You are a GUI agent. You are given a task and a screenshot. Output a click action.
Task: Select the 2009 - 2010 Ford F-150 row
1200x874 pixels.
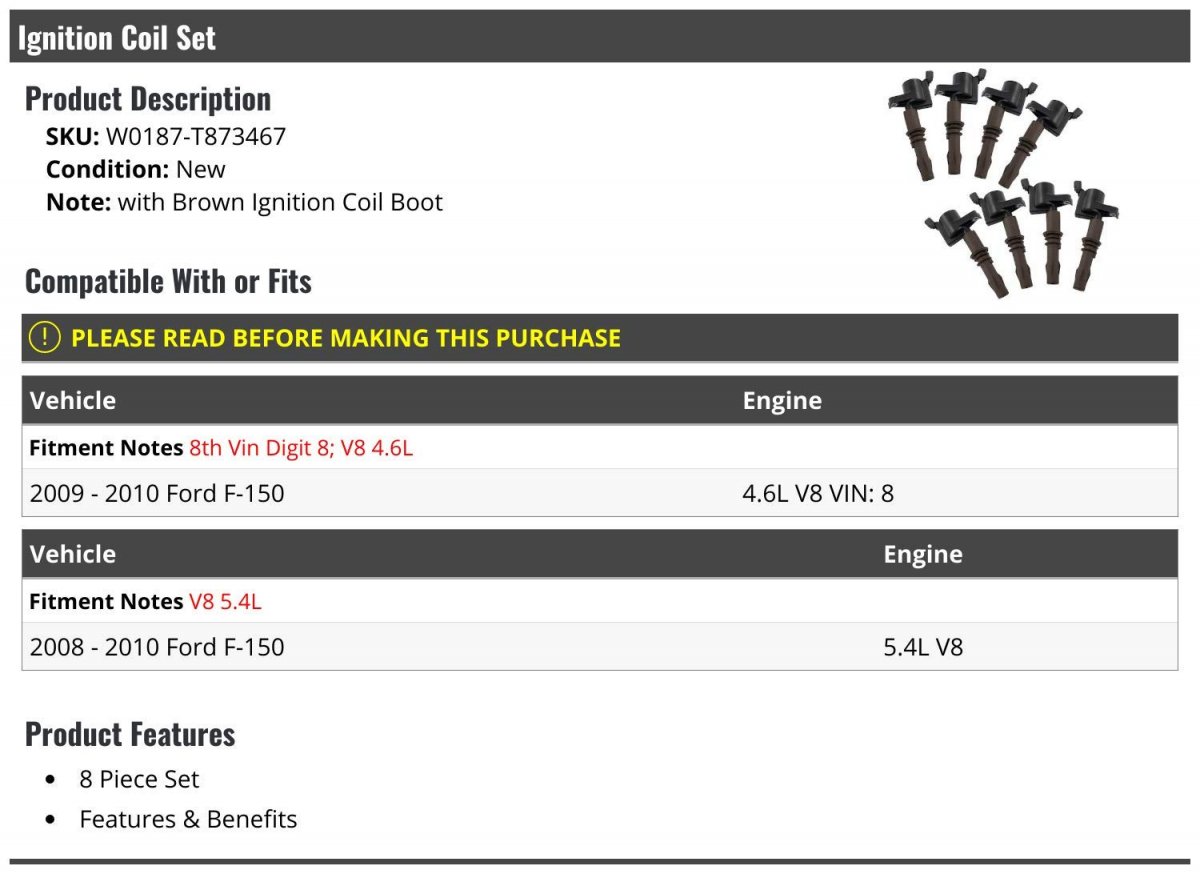pos(157,493)
